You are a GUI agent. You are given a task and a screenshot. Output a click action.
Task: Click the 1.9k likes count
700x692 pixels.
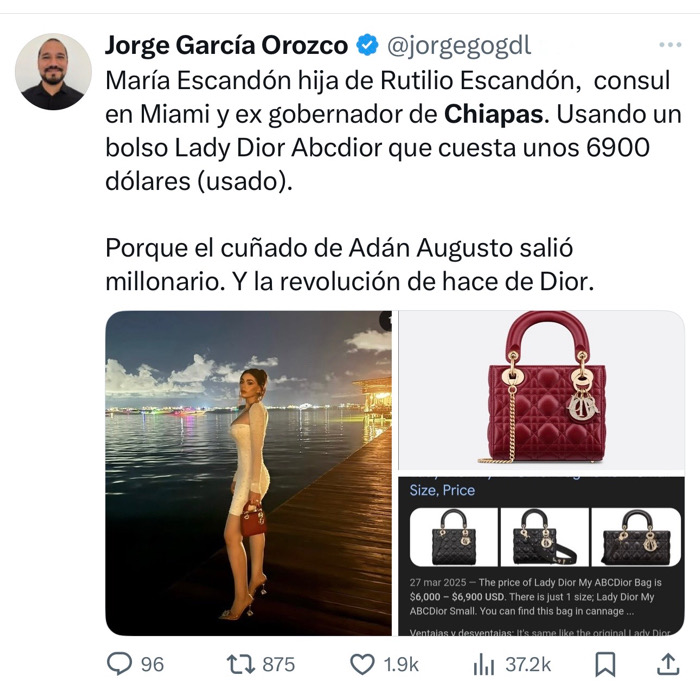401,664
